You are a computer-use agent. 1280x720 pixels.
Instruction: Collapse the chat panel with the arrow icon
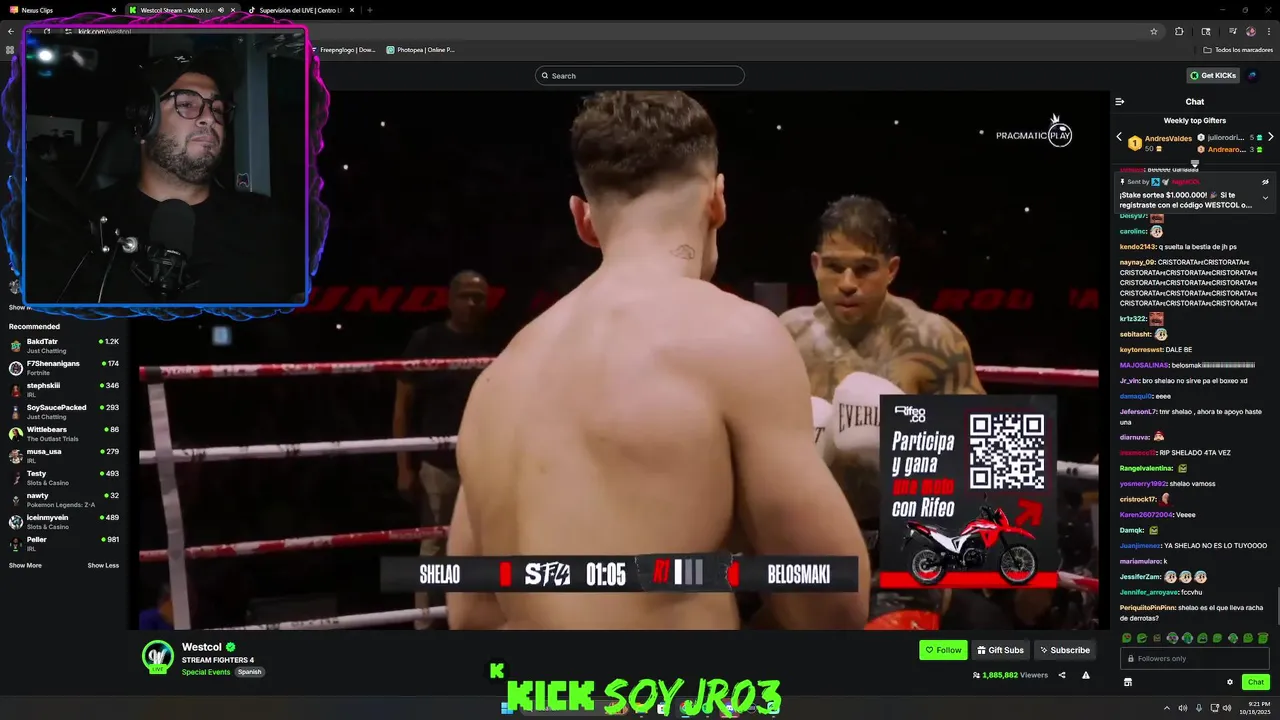[1119, 101]
